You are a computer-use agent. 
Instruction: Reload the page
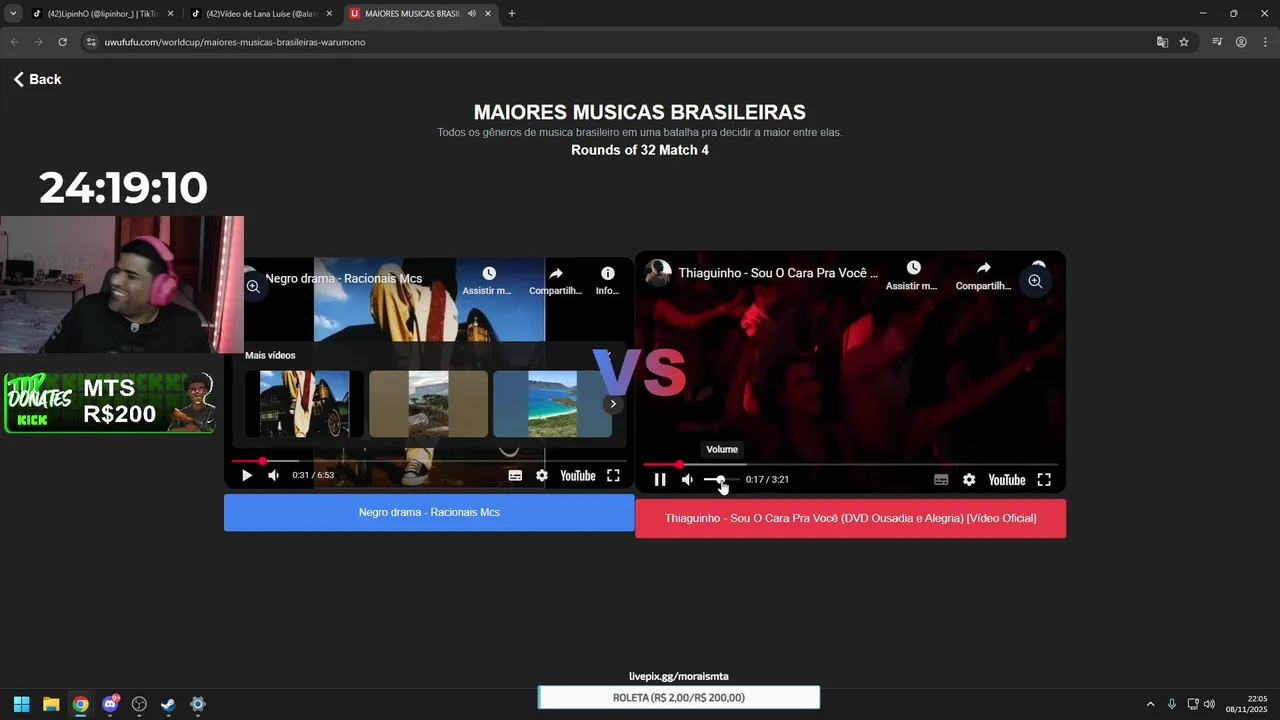click(x=62, y=42)
